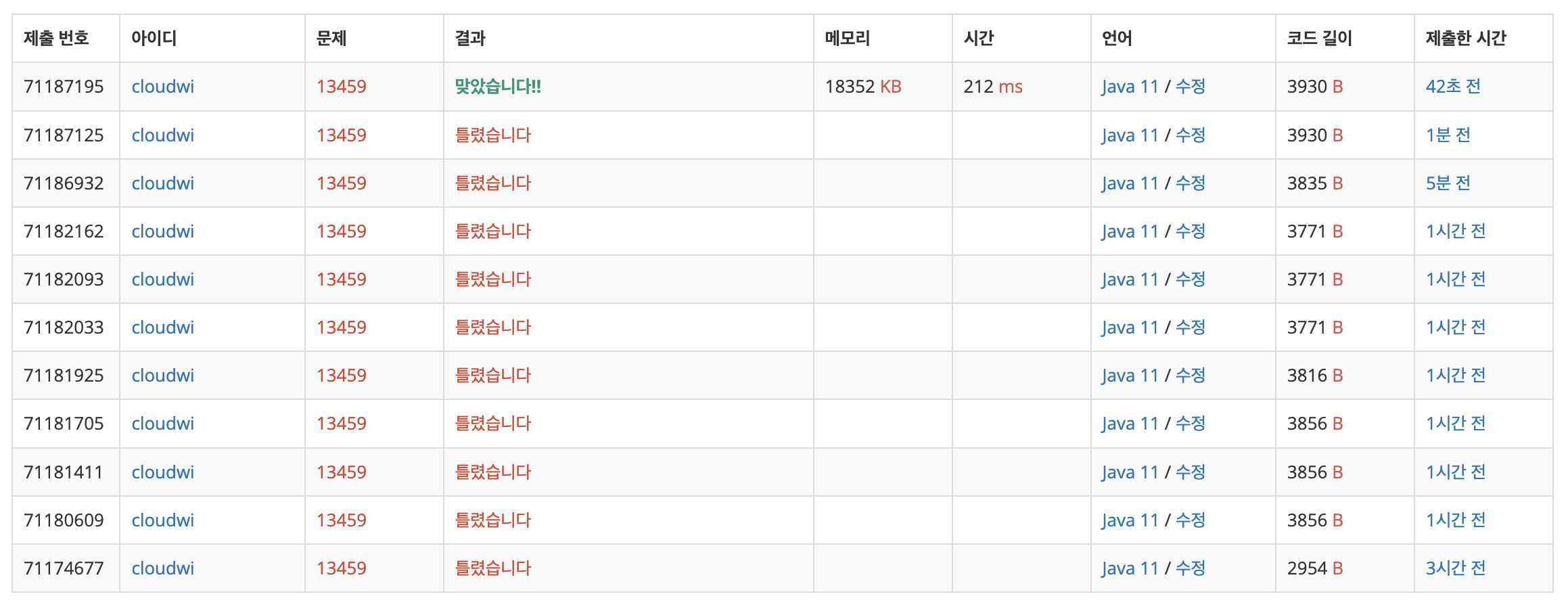Click 수정 link in row 71174677
This screenshot has width=1568, height=609.
coord(1191,568)
